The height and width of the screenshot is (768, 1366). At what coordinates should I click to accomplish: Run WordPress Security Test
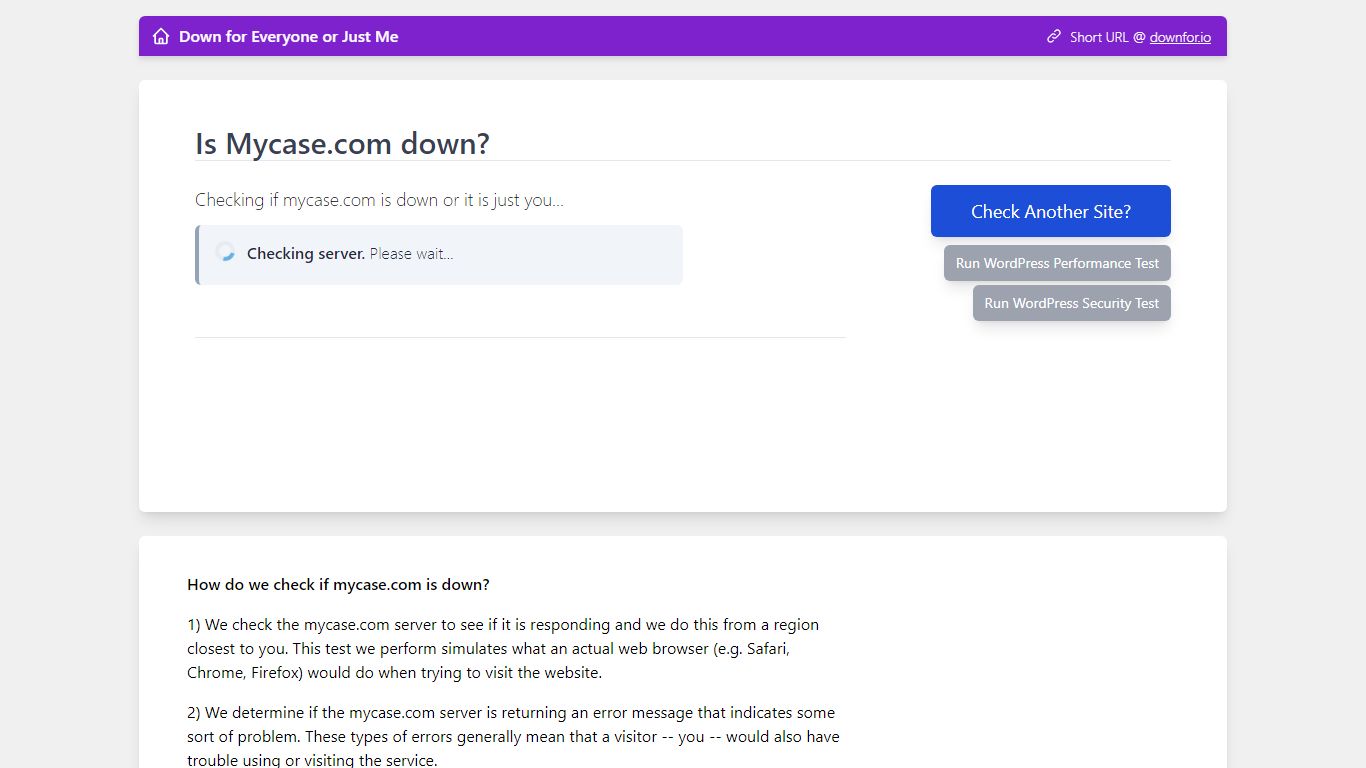(x=1072, y=303)
